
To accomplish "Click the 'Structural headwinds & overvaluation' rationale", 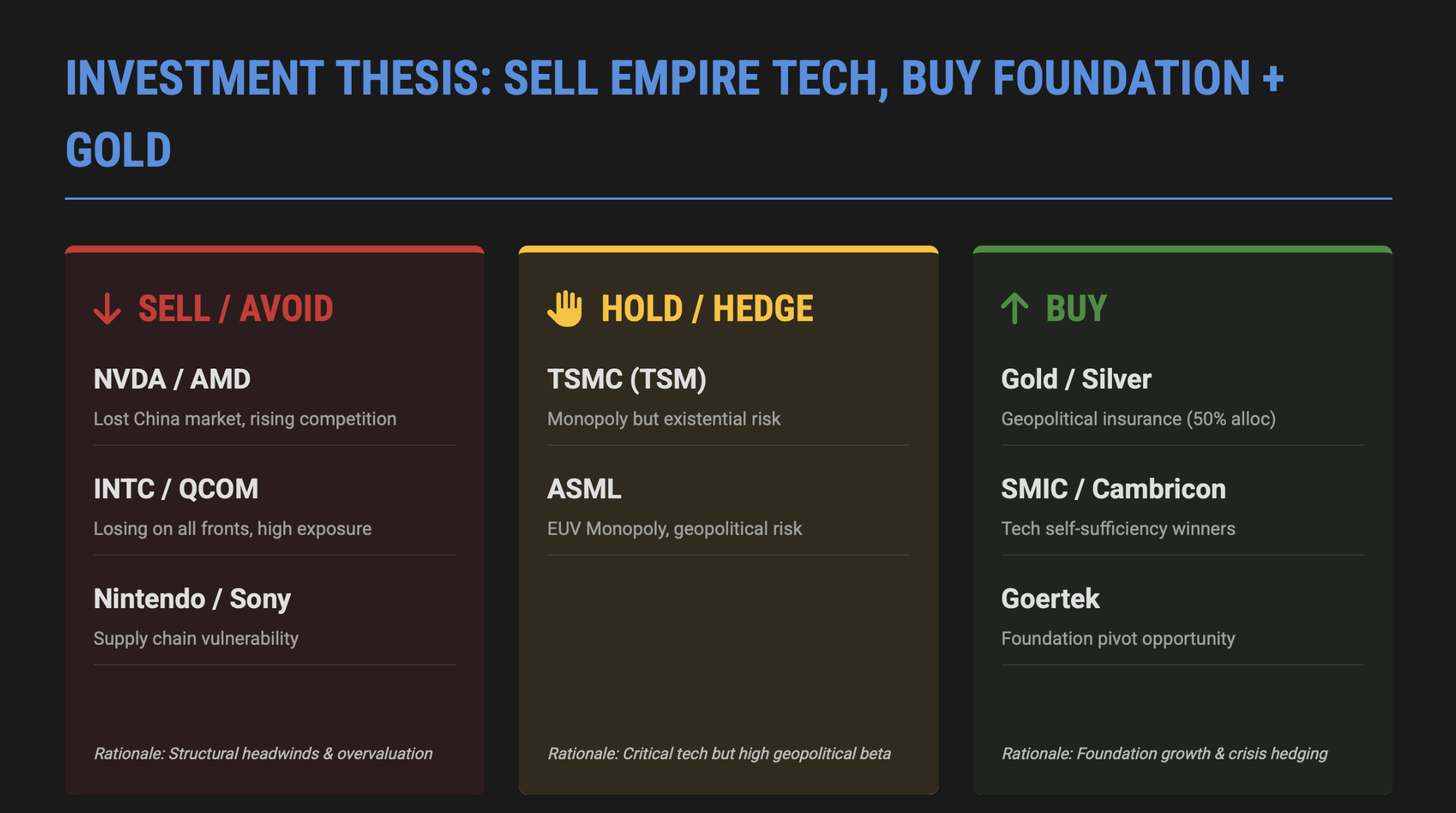I will pyautogui.click(x=263, y=754).
